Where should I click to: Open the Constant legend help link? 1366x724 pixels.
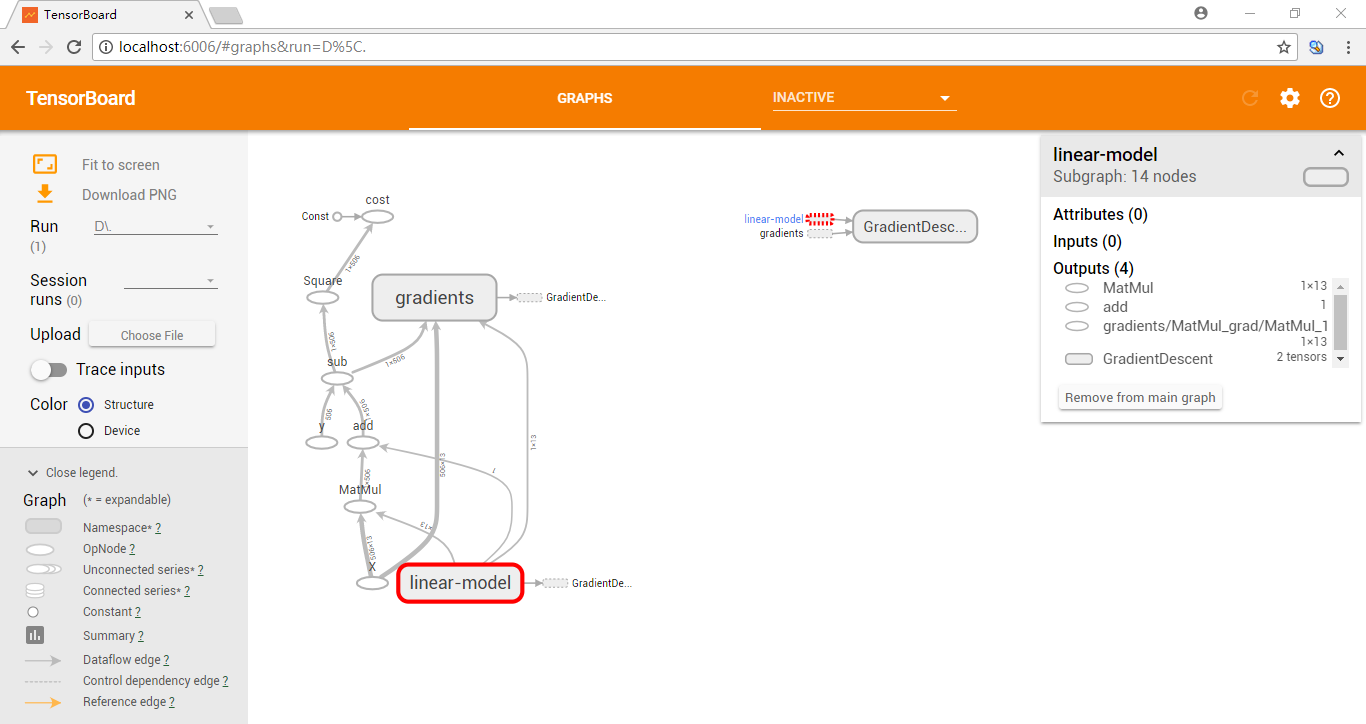point(138,612)
